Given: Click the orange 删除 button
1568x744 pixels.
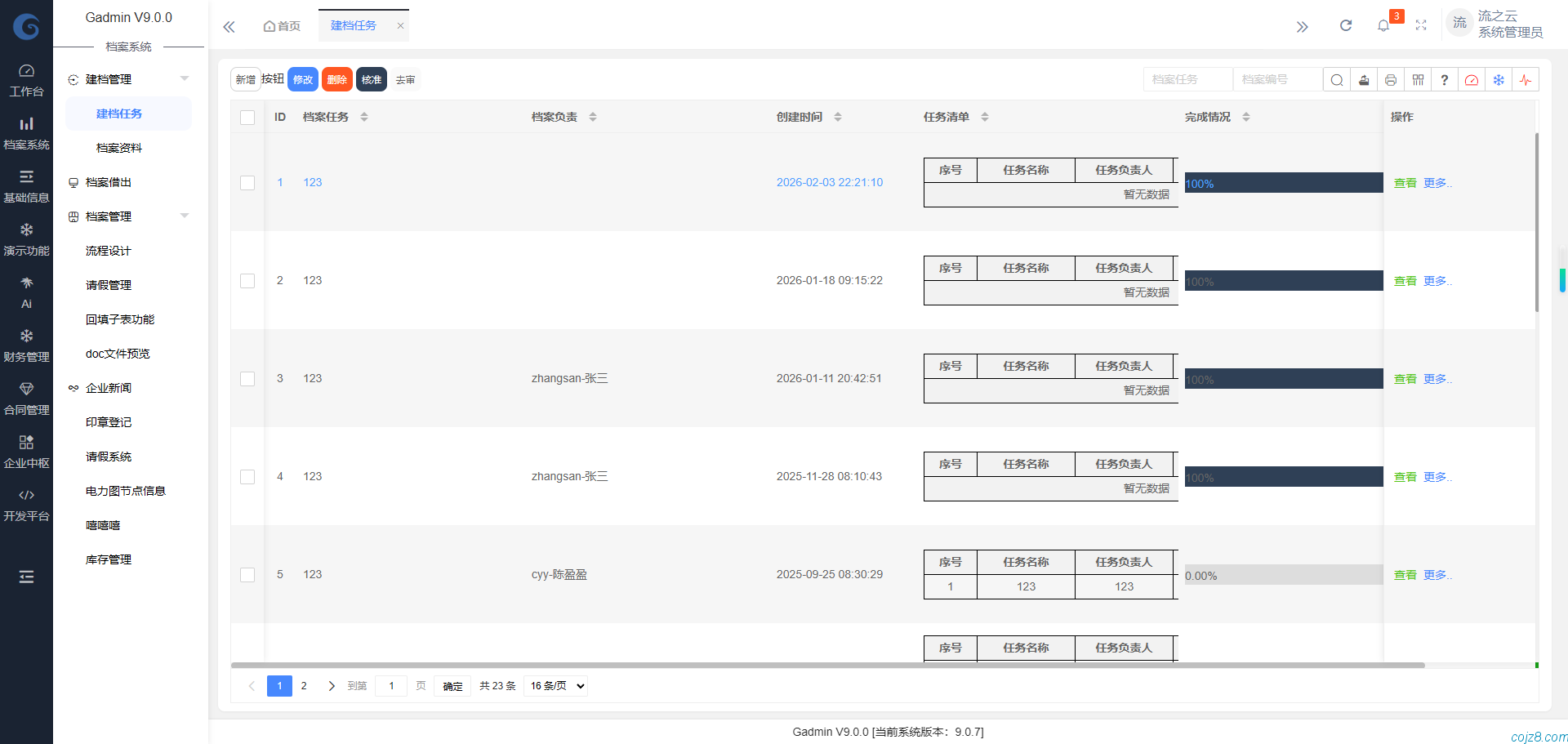Looking at the screenshot, I should tap(337, 80).
